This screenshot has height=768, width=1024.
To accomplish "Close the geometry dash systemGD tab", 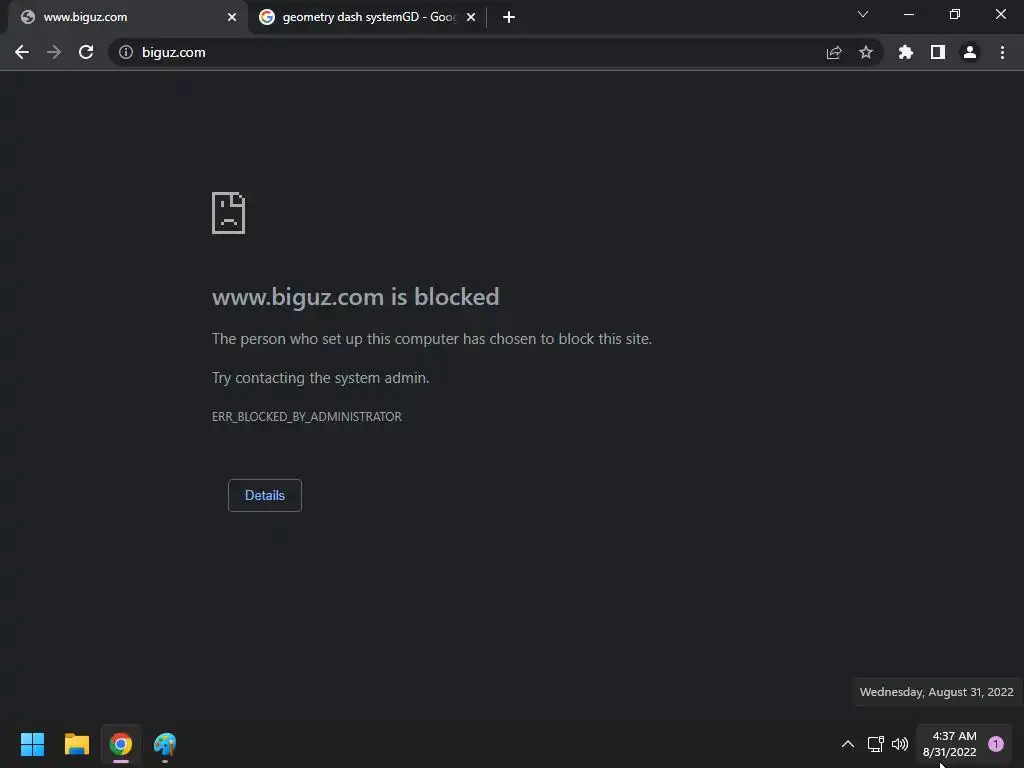I will coord(471,17).
